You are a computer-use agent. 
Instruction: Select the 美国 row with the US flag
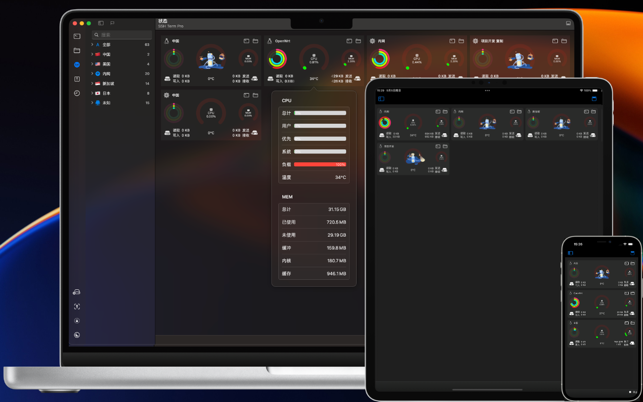[x=121, y=64]
